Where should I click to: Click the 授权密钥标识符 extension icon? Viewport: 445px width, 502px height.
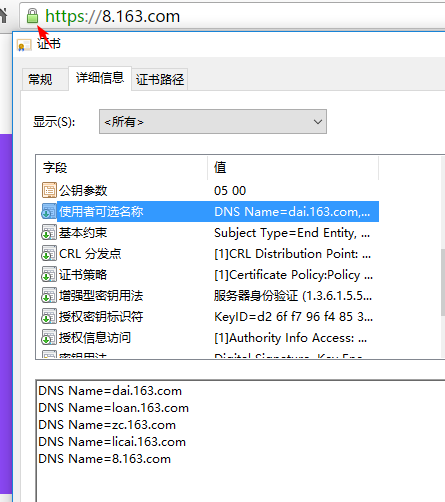tap(49, 316)
